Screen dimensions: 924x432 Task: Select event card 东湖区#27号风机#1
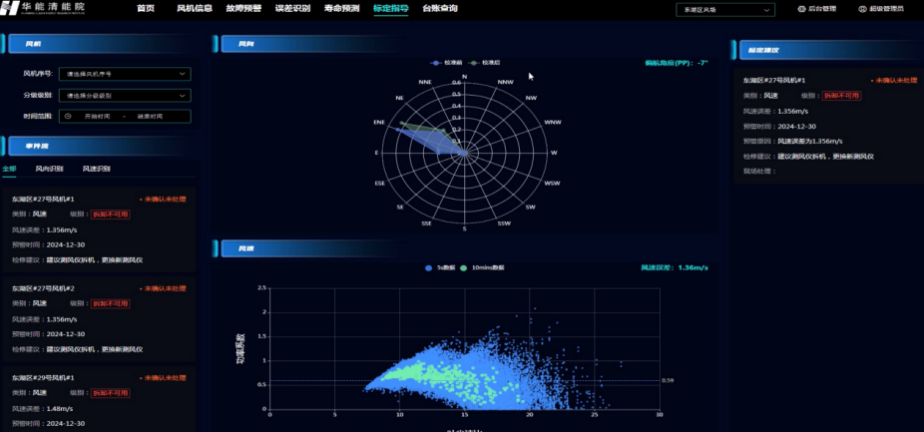pos(98,230)
